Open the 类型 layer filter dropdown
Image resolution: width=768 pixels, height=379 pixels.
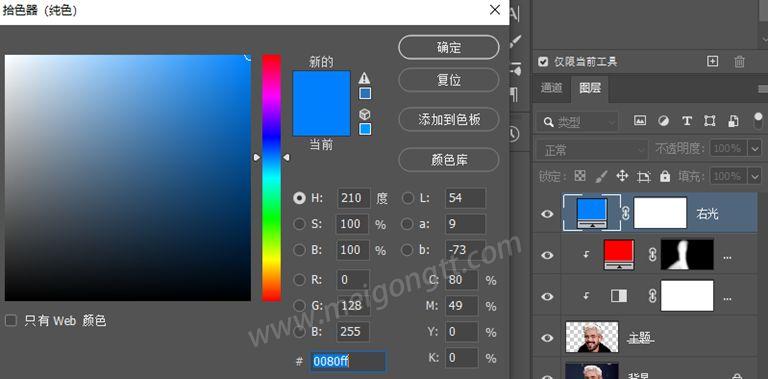click(x=577, y=122)
